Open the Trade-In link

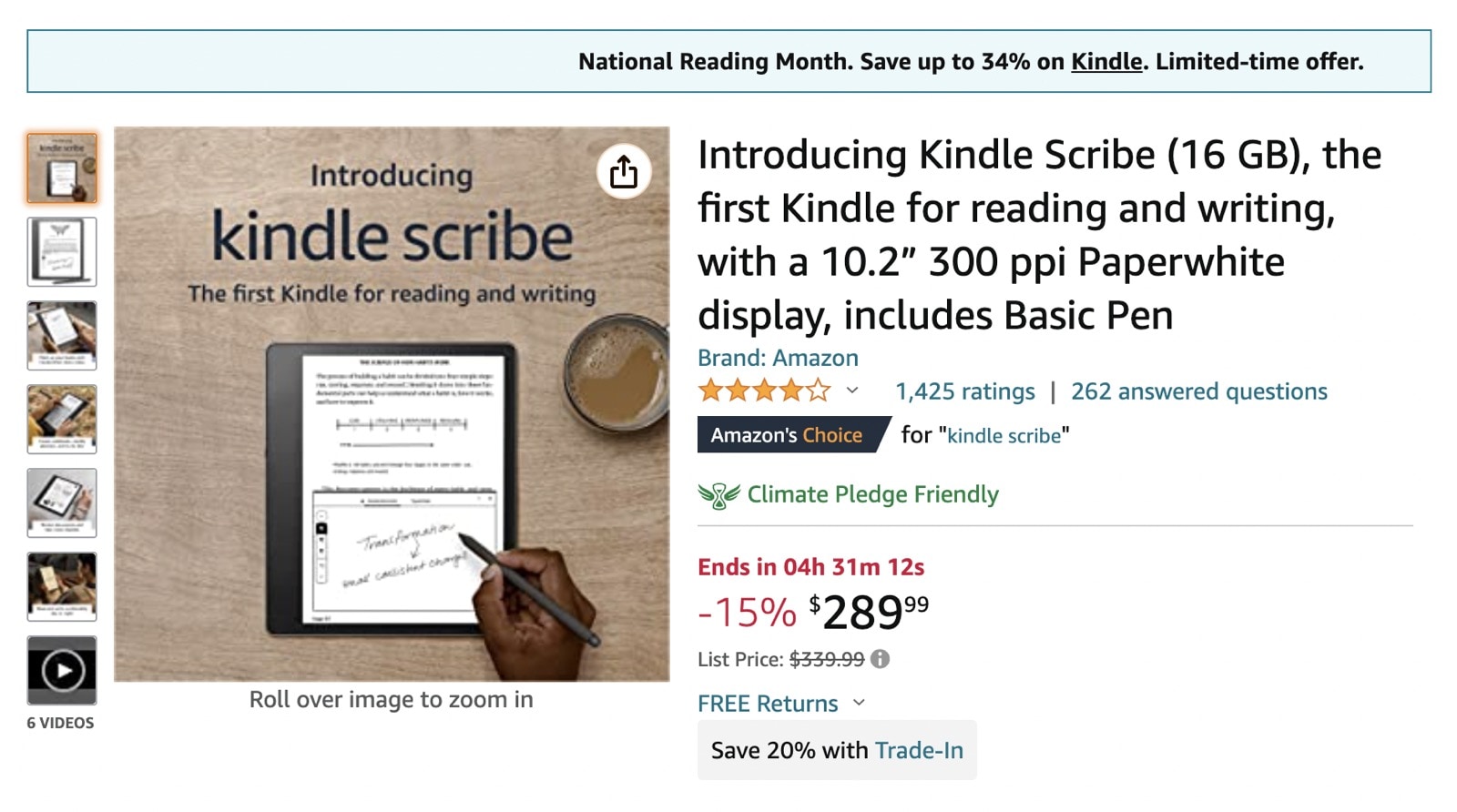pyautogui.click(x=918, y=750)
